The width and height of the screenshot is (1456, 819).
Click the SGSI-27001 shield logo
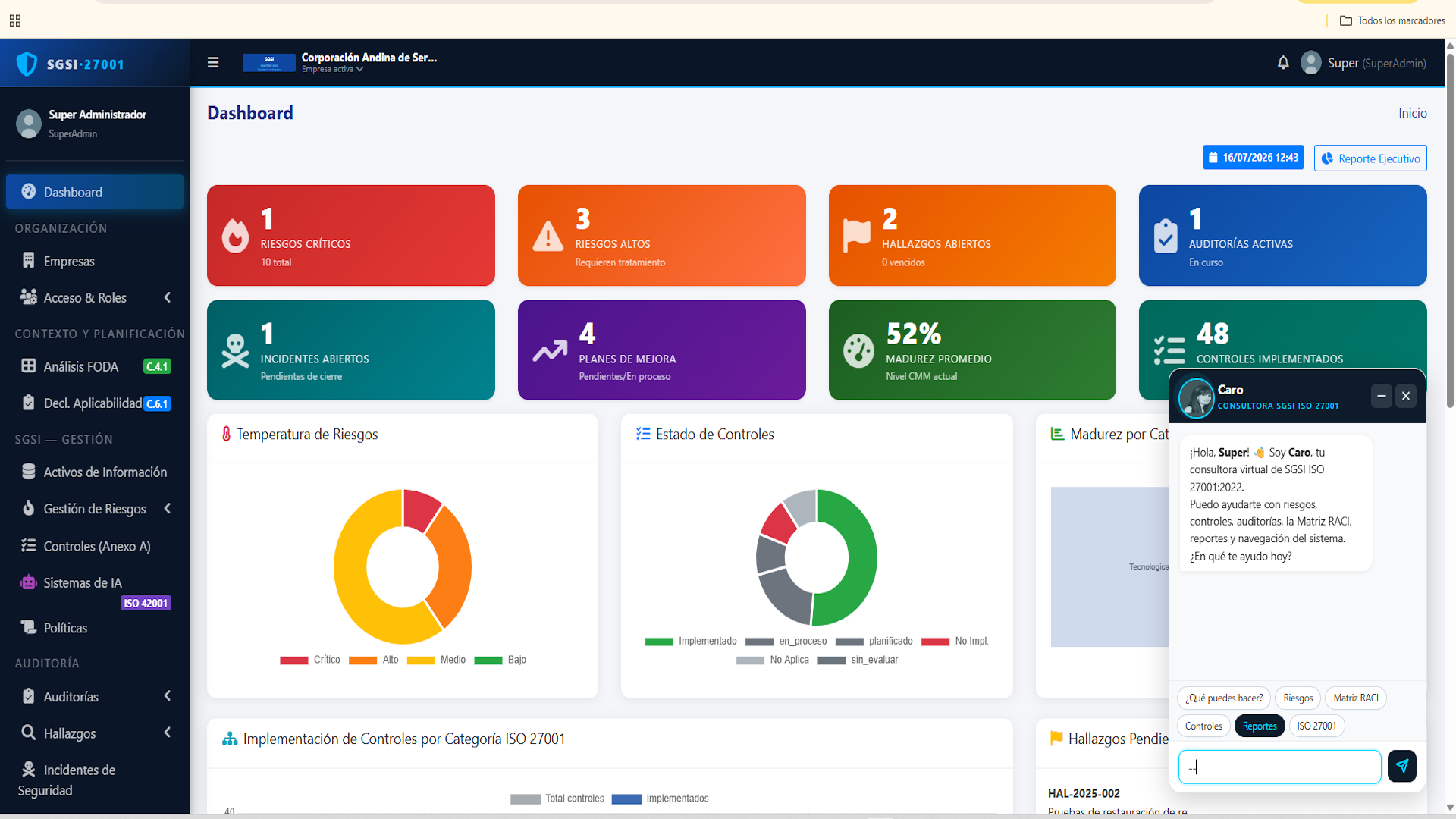click(27, 64)
